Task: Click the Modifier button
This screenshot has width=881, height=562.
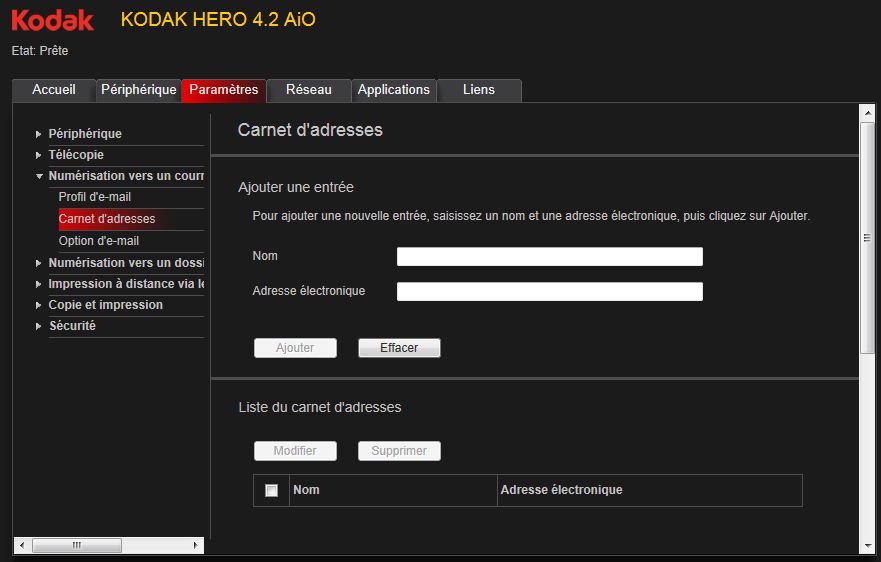Action: point(295,451)
